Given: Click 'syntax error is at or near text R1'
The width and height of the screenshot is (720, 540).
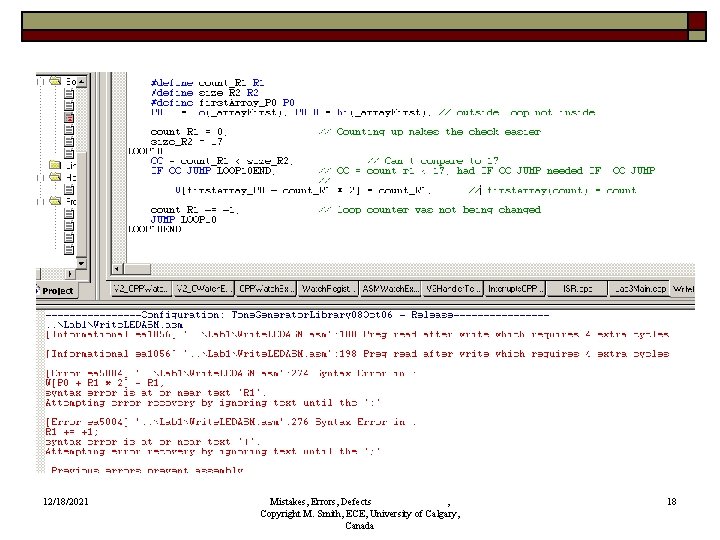Looking at the screenshot, I should click(x=155, y=393).
